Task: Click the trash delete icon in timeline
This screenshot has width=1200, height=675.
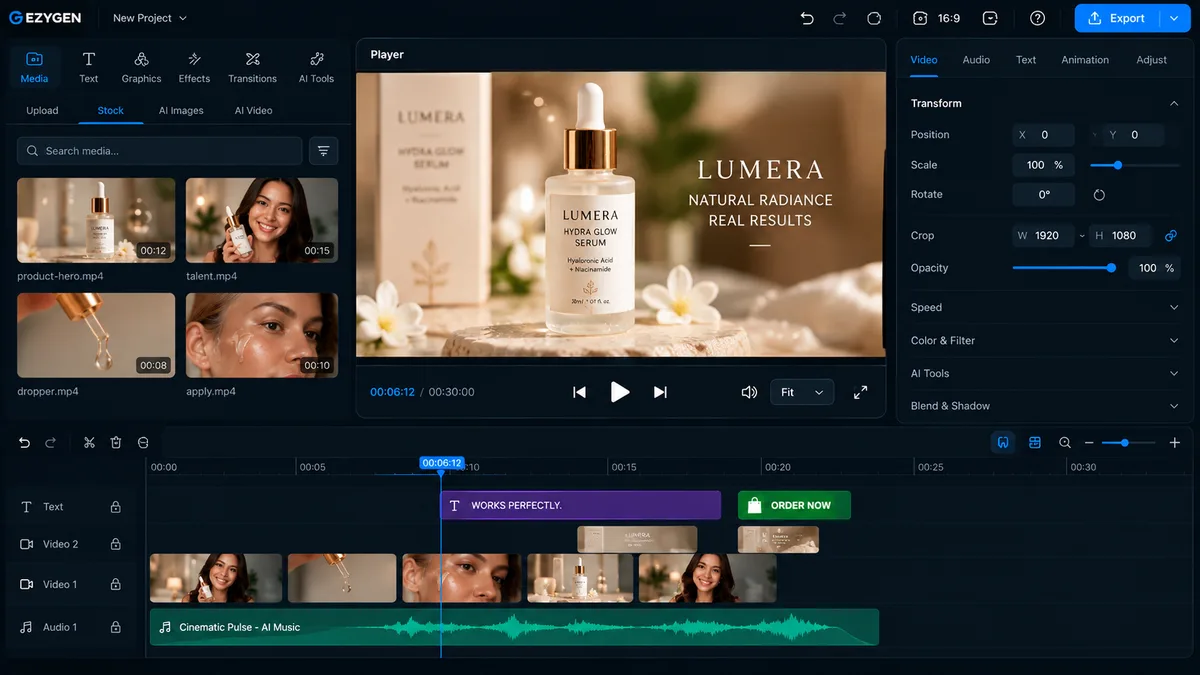Action: click(116, 442)
